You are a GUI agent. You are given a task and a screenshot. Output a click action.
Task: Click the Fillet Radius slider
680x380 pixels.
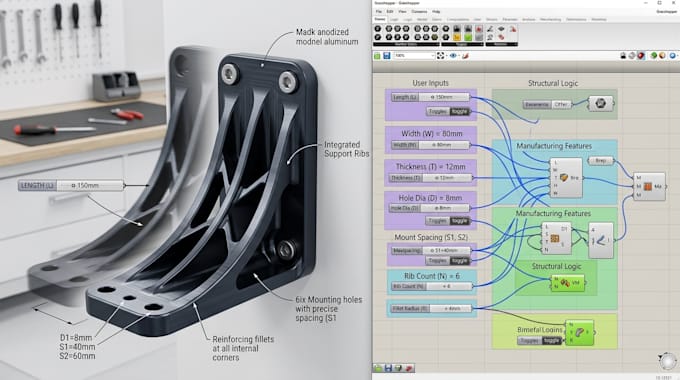[x=431, y=308]
